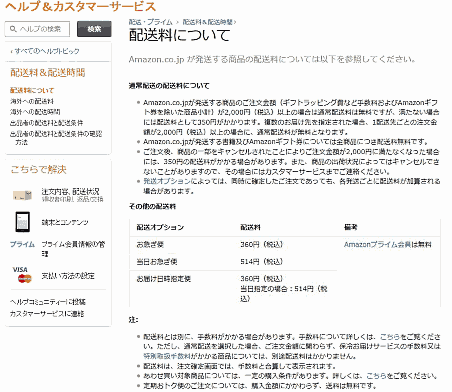The image size is (452, 392).
Task: Click 配送料＆配送時間 breadcrumb
Action: pyautogui.click(x=207, y=22)
